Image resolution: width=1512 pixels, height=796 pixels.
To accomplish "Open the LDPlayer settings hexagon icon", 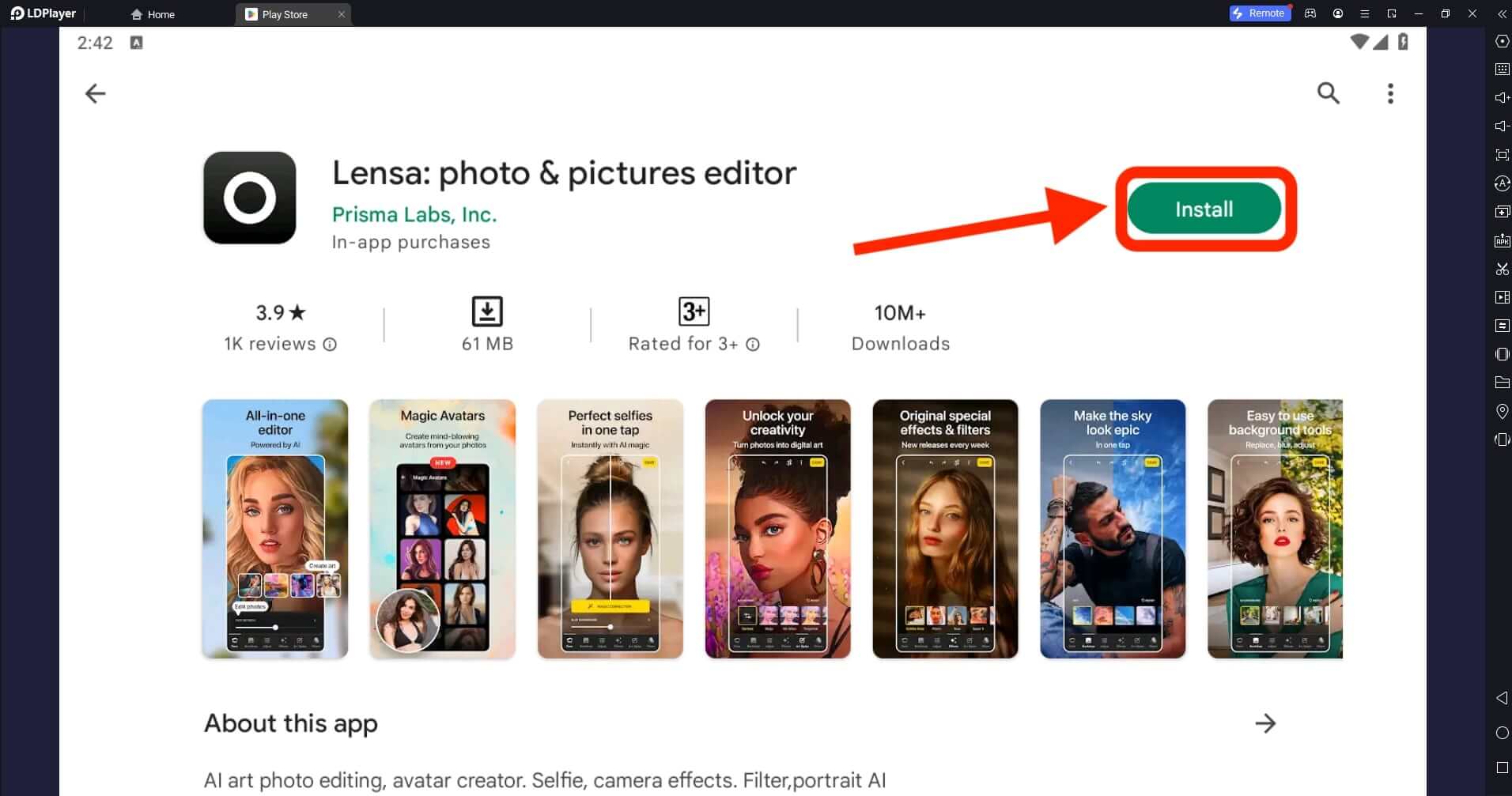I will [x=1503, y=41].
